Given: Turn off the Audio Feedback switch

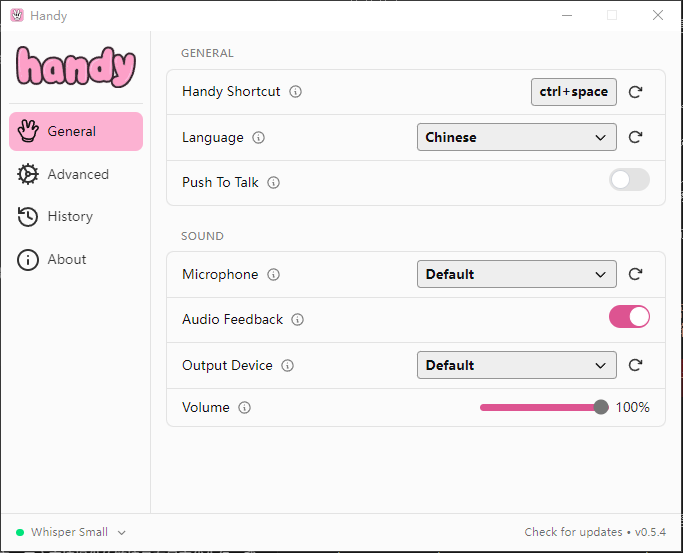Looking at the screenshot, I should coord(629,317).
